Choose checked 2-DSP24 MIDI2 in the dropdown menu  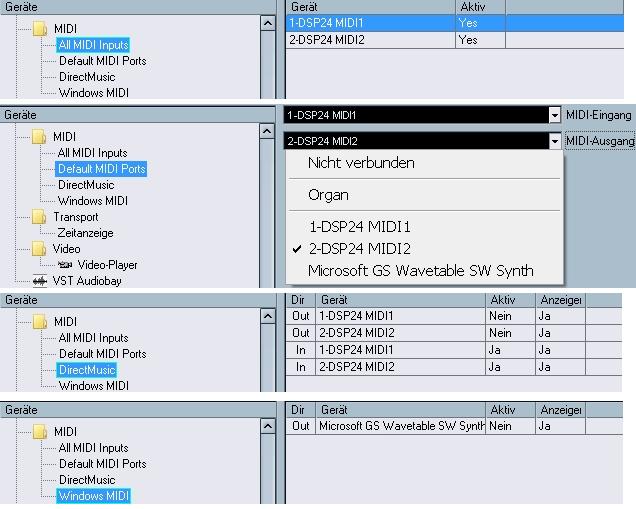coord(360,249)
